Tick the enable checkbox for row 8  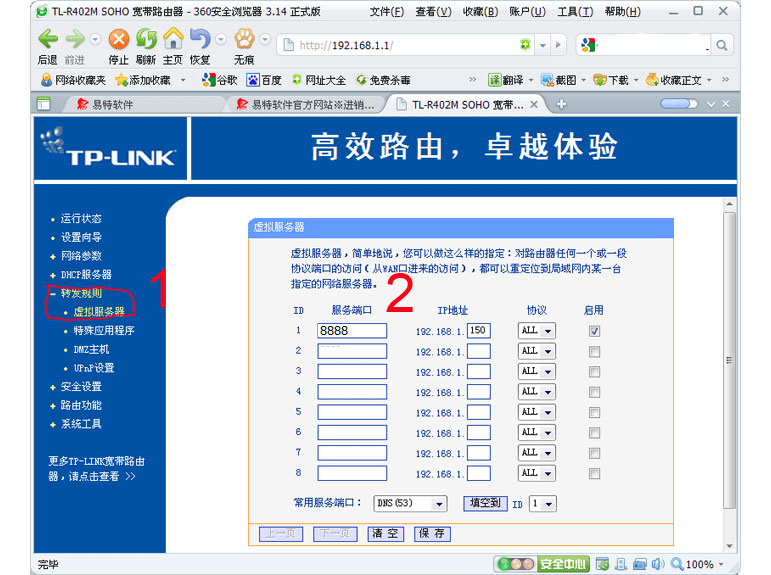[595, 473]
